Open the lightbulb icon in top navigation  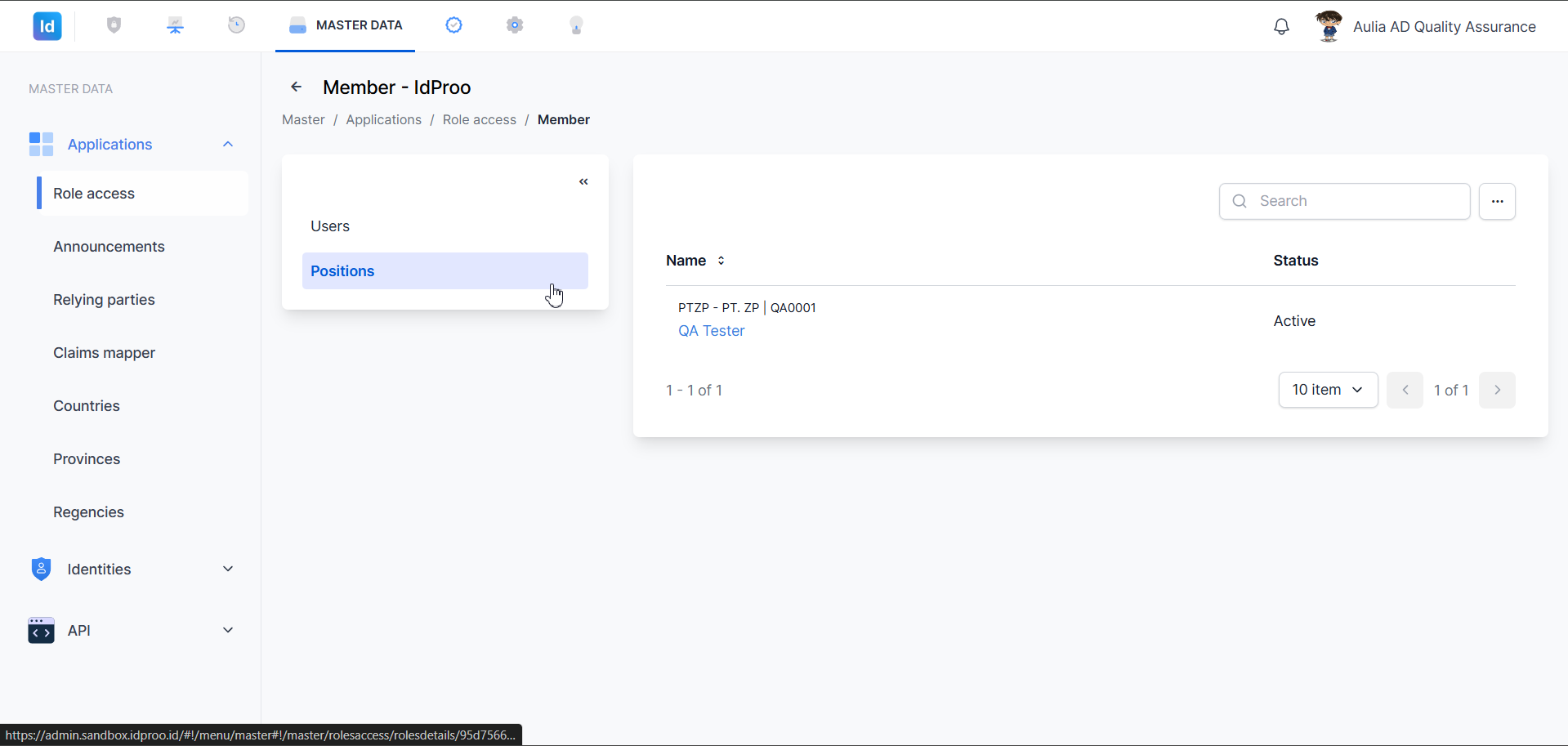(x=576, y=25)
